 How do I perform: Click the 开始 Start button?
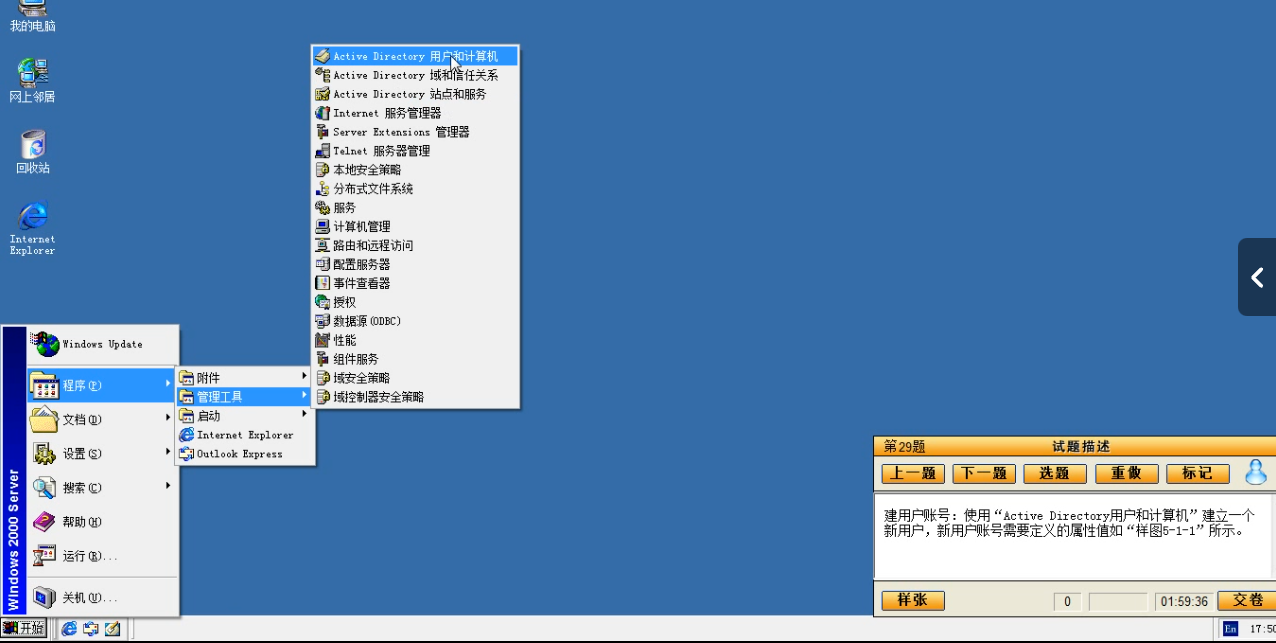pyautogui.click(x=24, y=629)
